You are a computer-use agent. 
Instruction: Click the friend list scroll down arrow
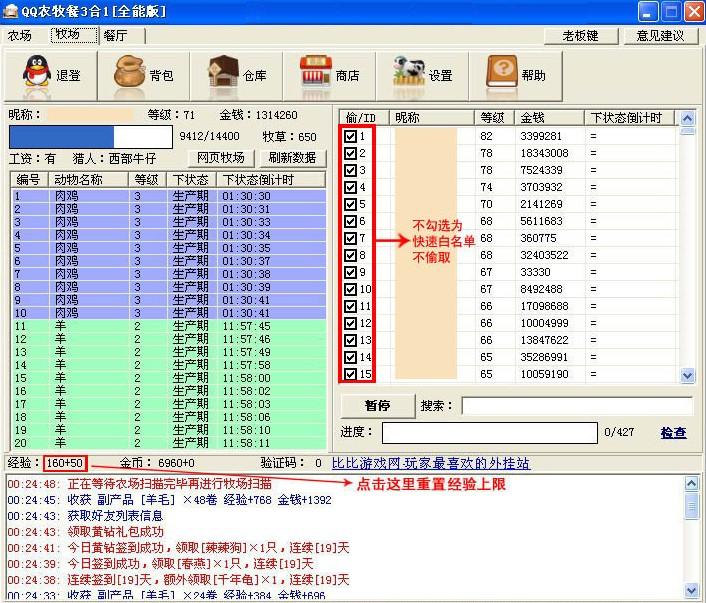tap(687, 375)
